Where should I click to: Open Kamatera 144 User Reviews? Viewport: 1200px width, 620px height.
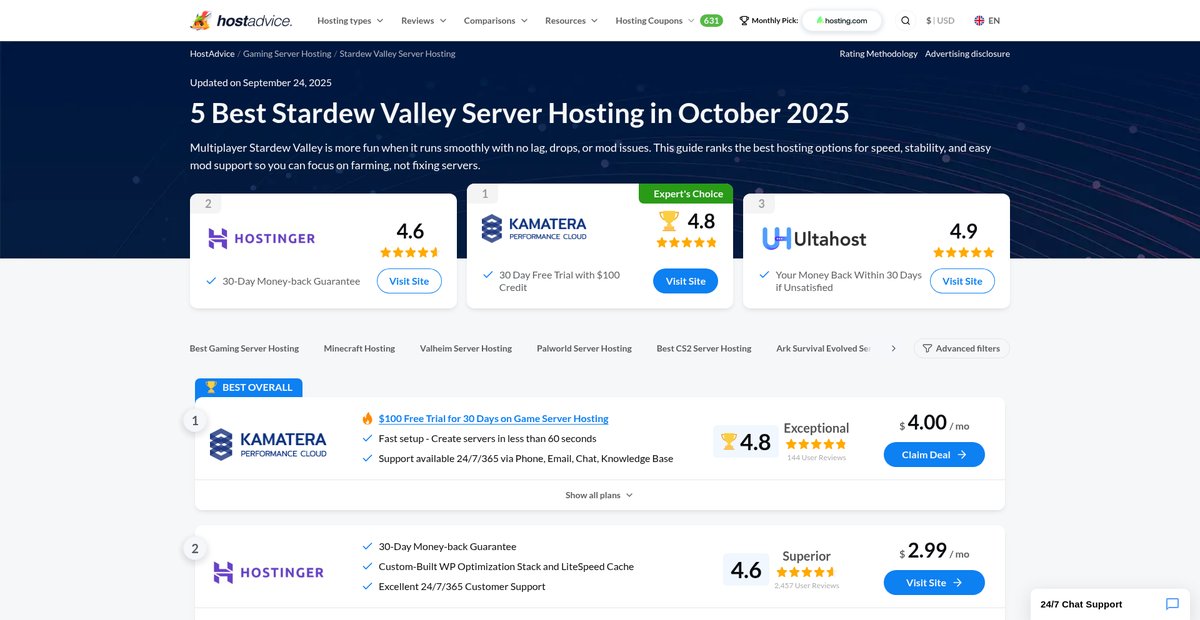(x=816, y=457)
